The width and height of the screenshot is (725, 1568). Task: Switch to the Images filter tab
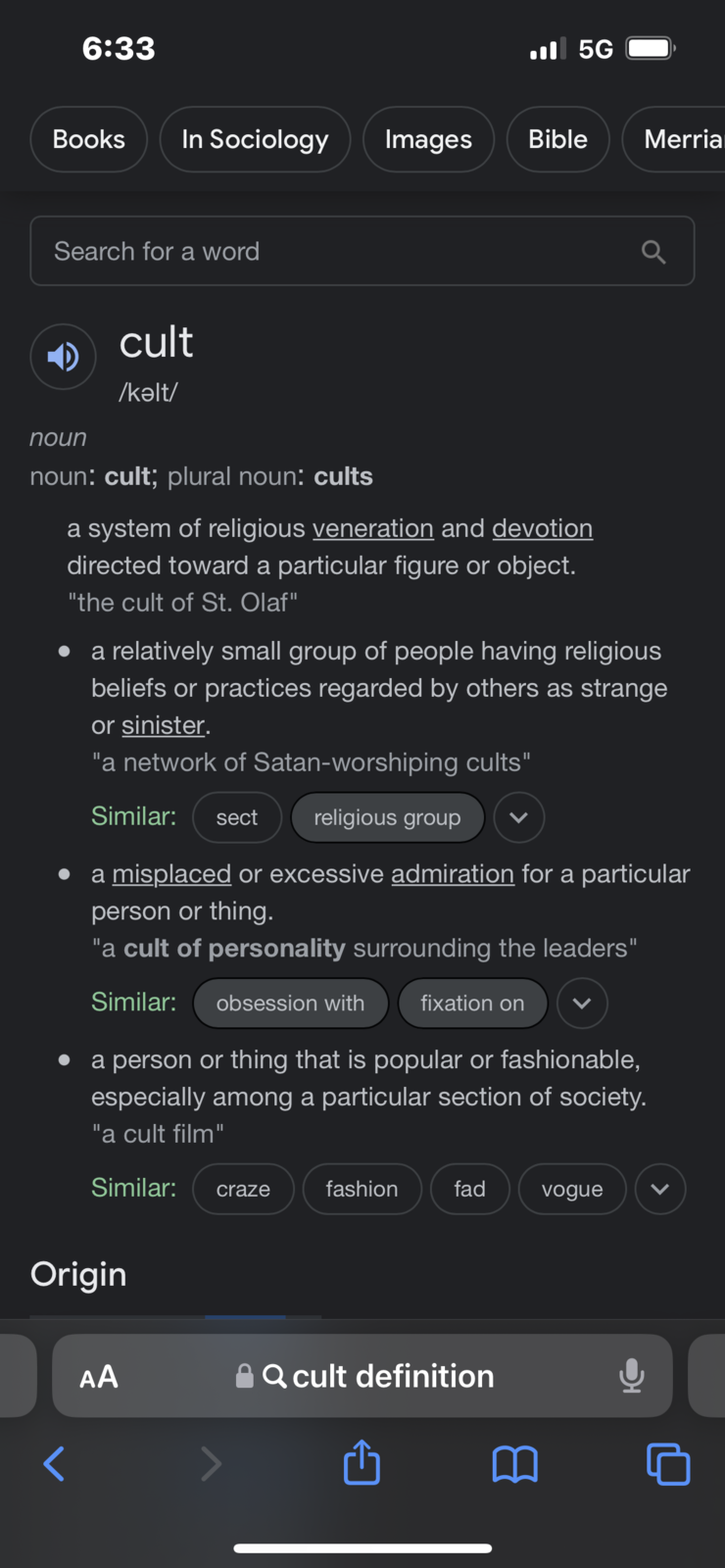pos(428,139)
